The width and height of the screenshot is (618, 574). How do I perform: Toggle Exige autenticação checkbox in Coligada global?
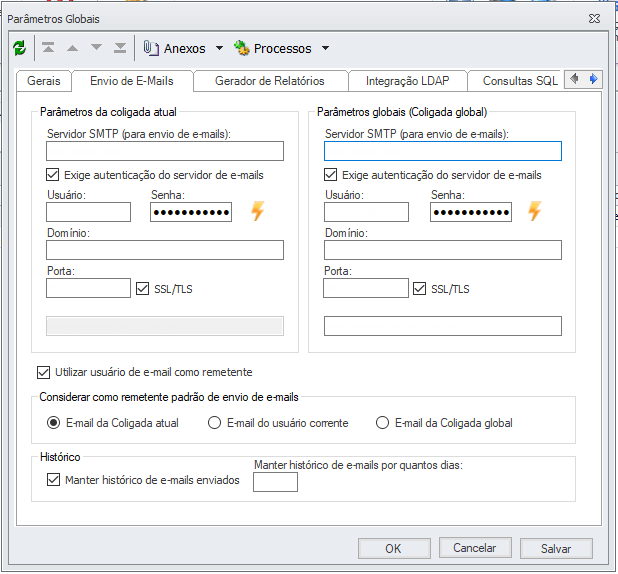pos(330,175)
